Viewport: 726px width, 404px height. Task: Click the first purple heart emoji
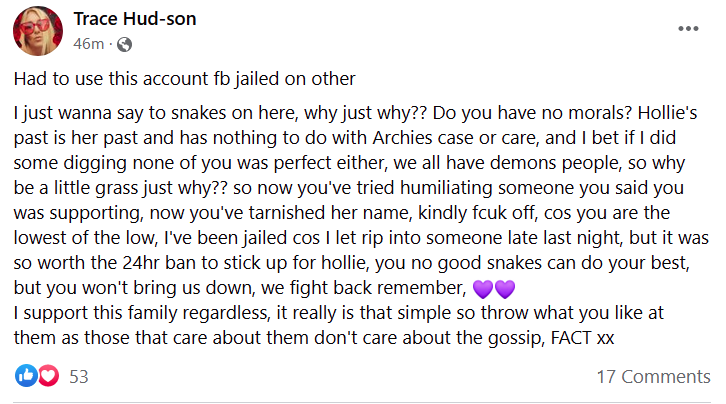482,289
